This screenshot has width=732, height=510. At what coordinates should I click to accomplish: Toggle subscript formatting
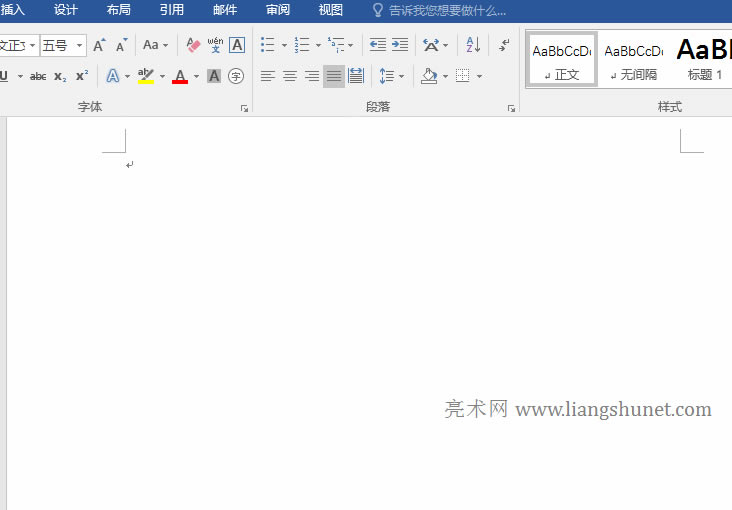[60, 76]
